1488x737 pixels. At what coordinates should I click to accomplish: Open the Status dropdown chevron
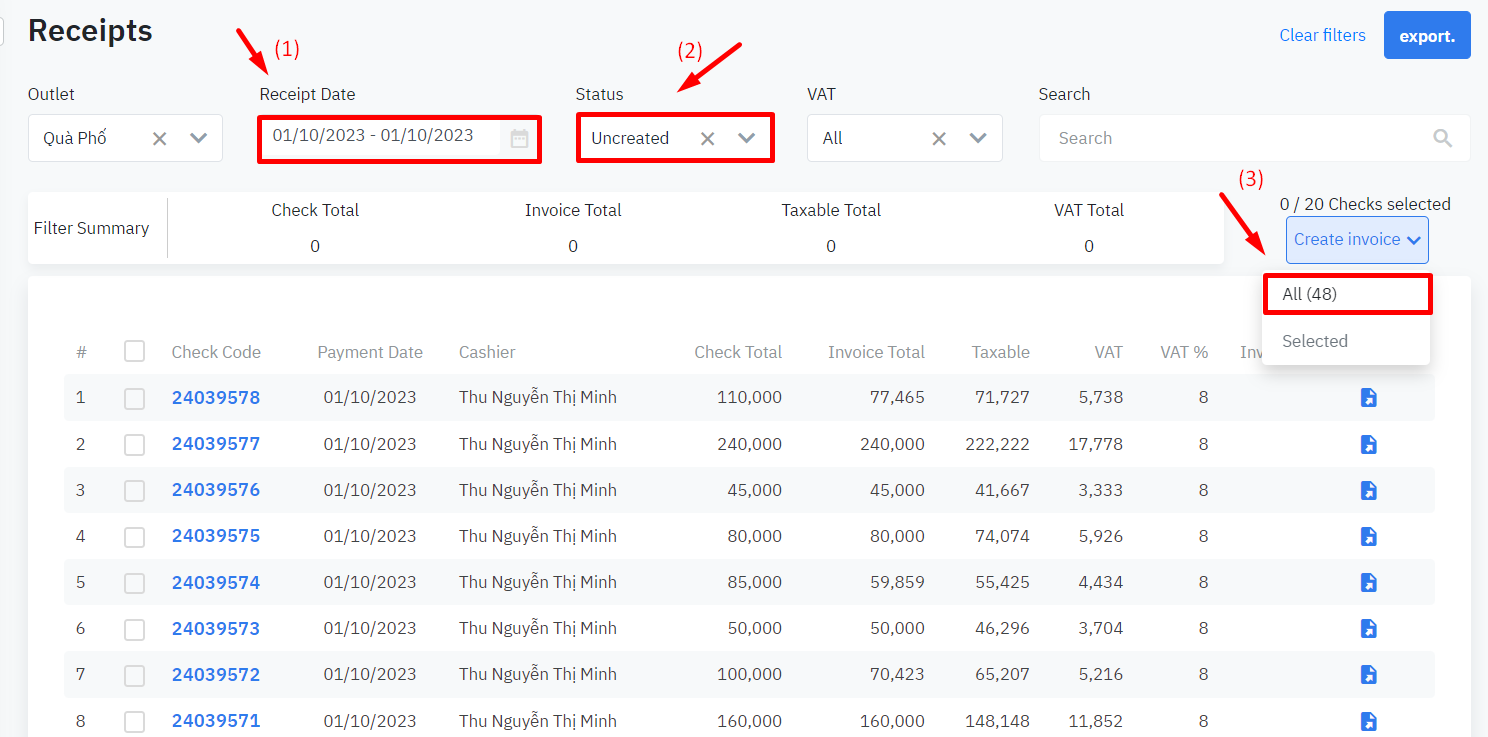746,139
